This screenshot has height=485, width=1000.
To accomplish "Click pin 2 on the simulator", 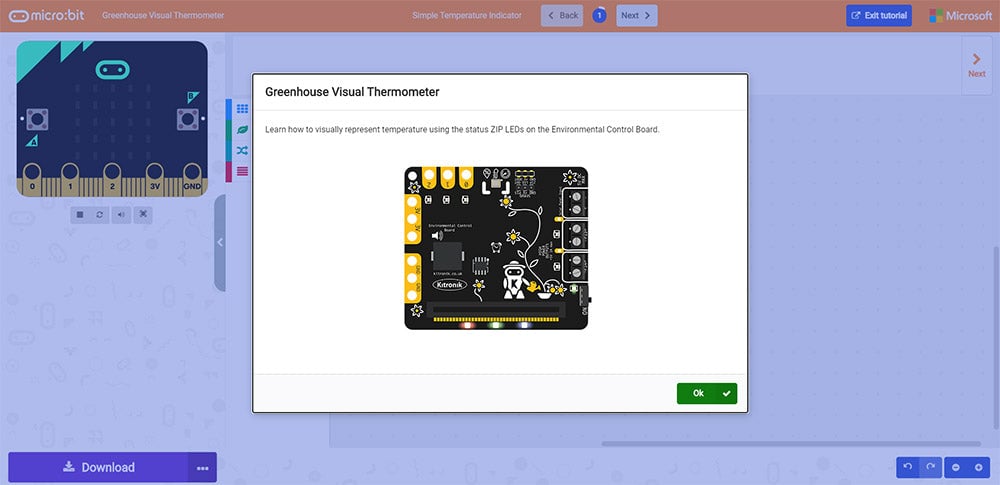I will coord(112,179).
